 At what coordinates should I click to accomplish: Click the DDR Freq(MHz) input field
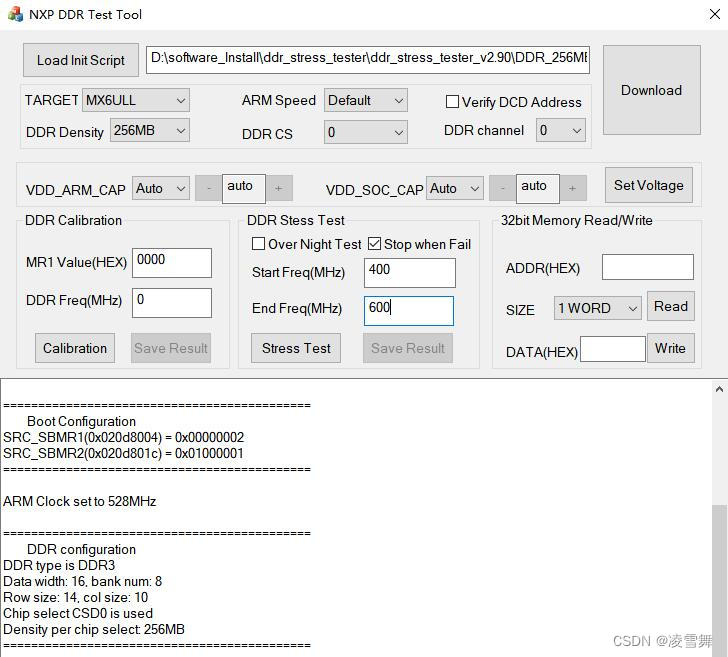coord(172,303)
